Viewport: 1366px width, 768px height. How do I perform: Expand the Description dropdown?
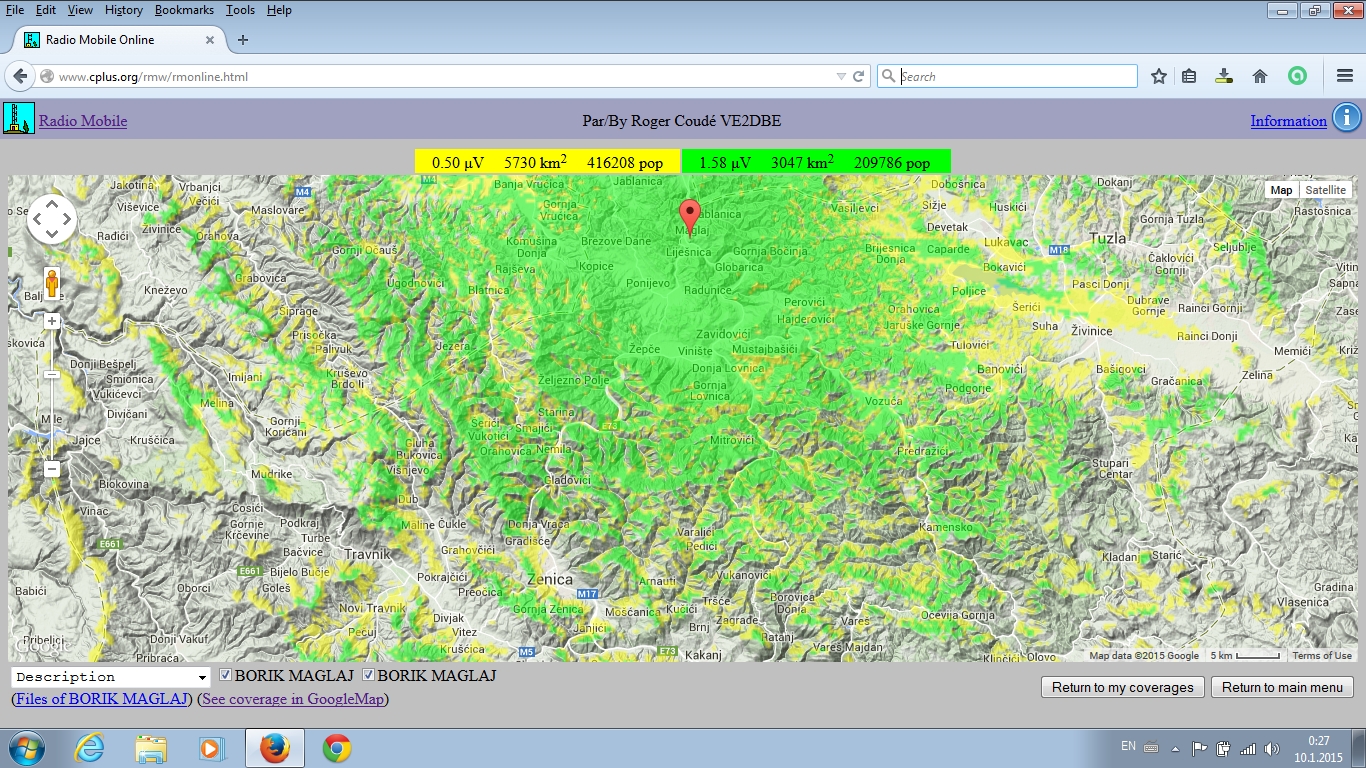pos(110,677)
